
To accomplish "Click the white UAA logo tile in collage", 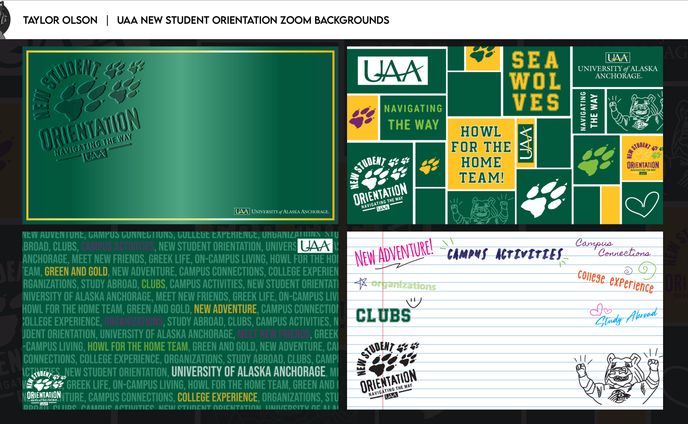I will tap(392, 70).
